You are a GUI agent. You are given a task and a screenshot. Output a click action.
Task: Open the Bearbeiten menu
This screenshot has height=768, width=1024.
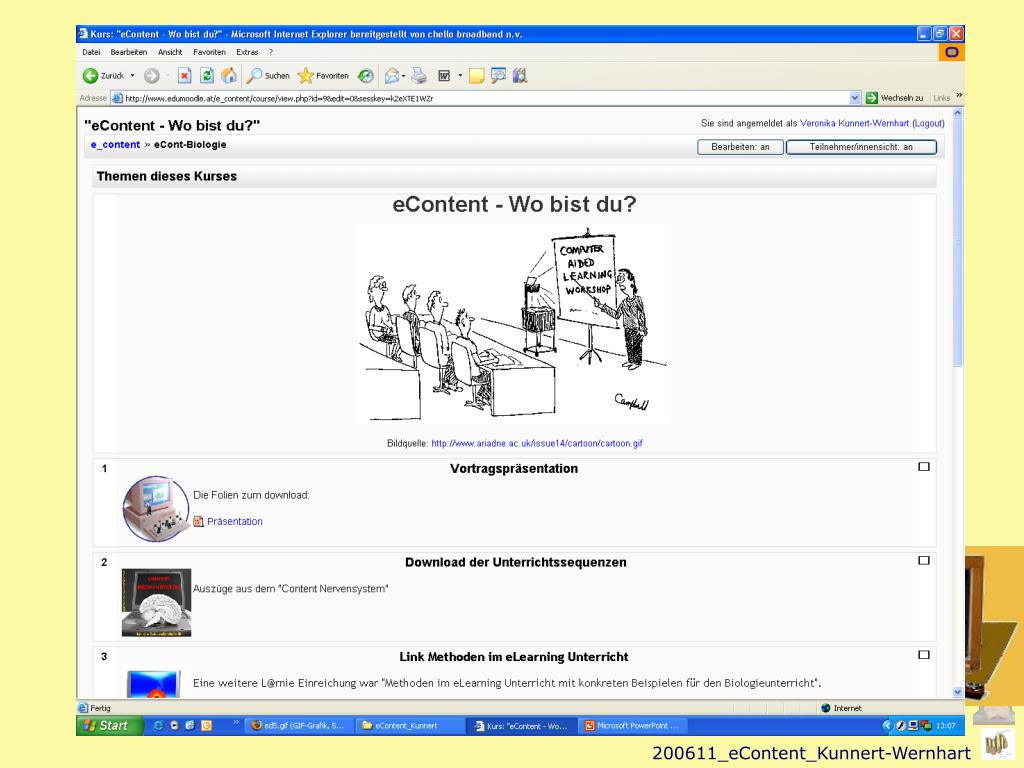click(x=129, y=52)
